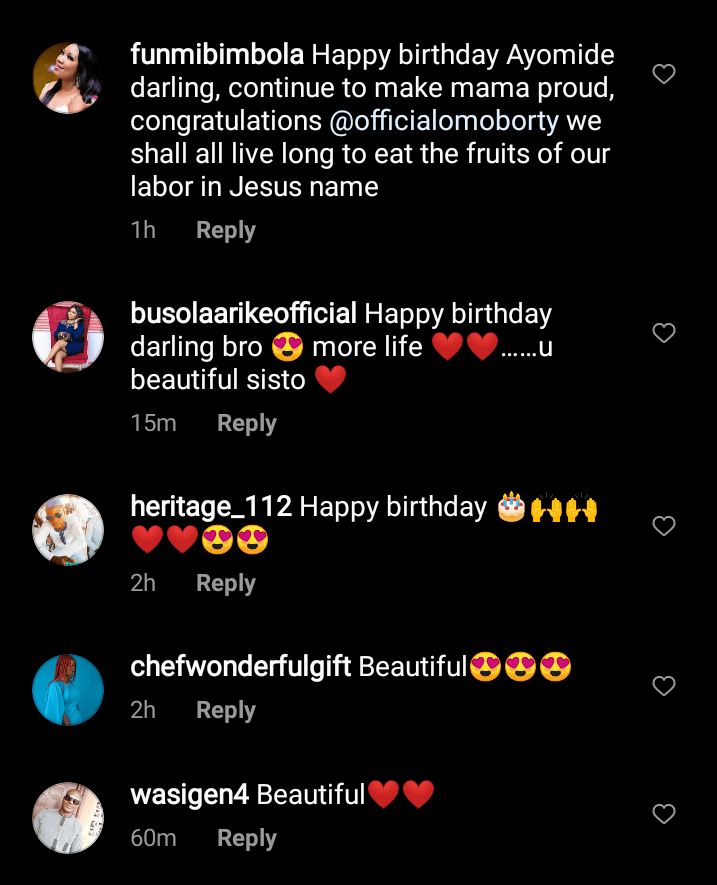Open chefwonderfulgift's profile avatar
Image resolution: width=717 pixels, height=885 pixels.
[68, 690]
